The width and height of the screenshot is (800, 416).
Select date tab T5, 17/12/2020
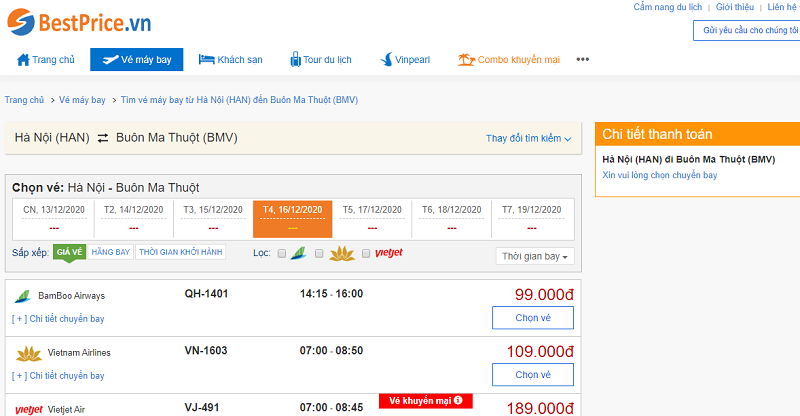click(372, 218)
